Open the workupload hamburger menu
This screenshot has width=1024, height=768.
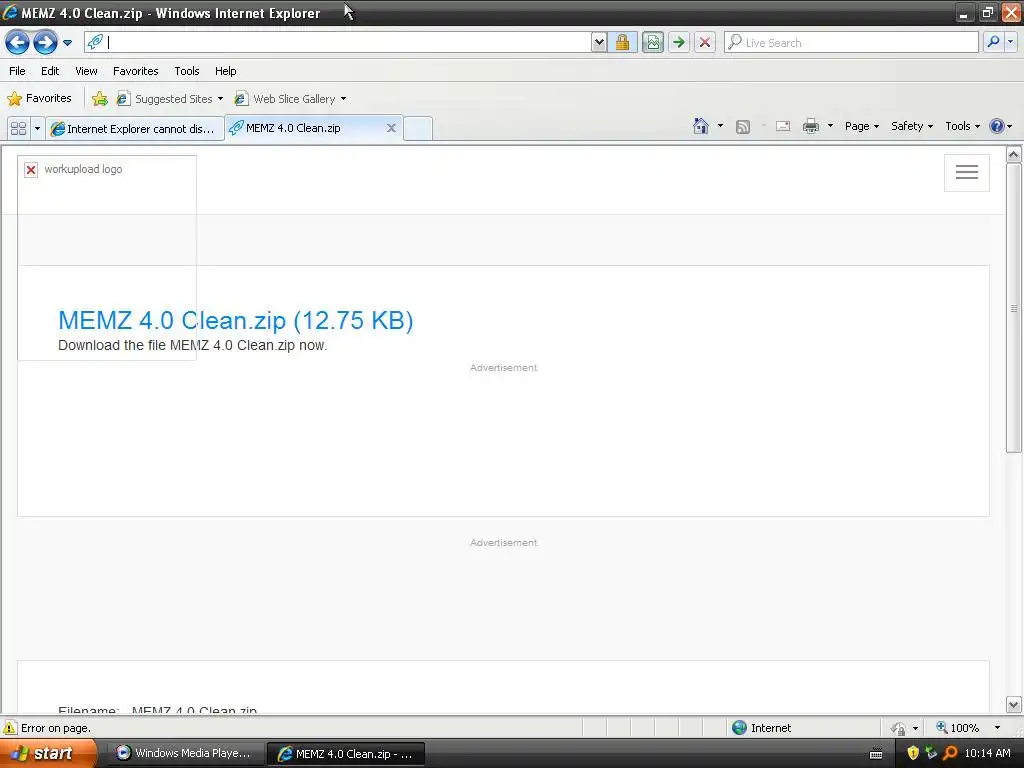point(967,172)
